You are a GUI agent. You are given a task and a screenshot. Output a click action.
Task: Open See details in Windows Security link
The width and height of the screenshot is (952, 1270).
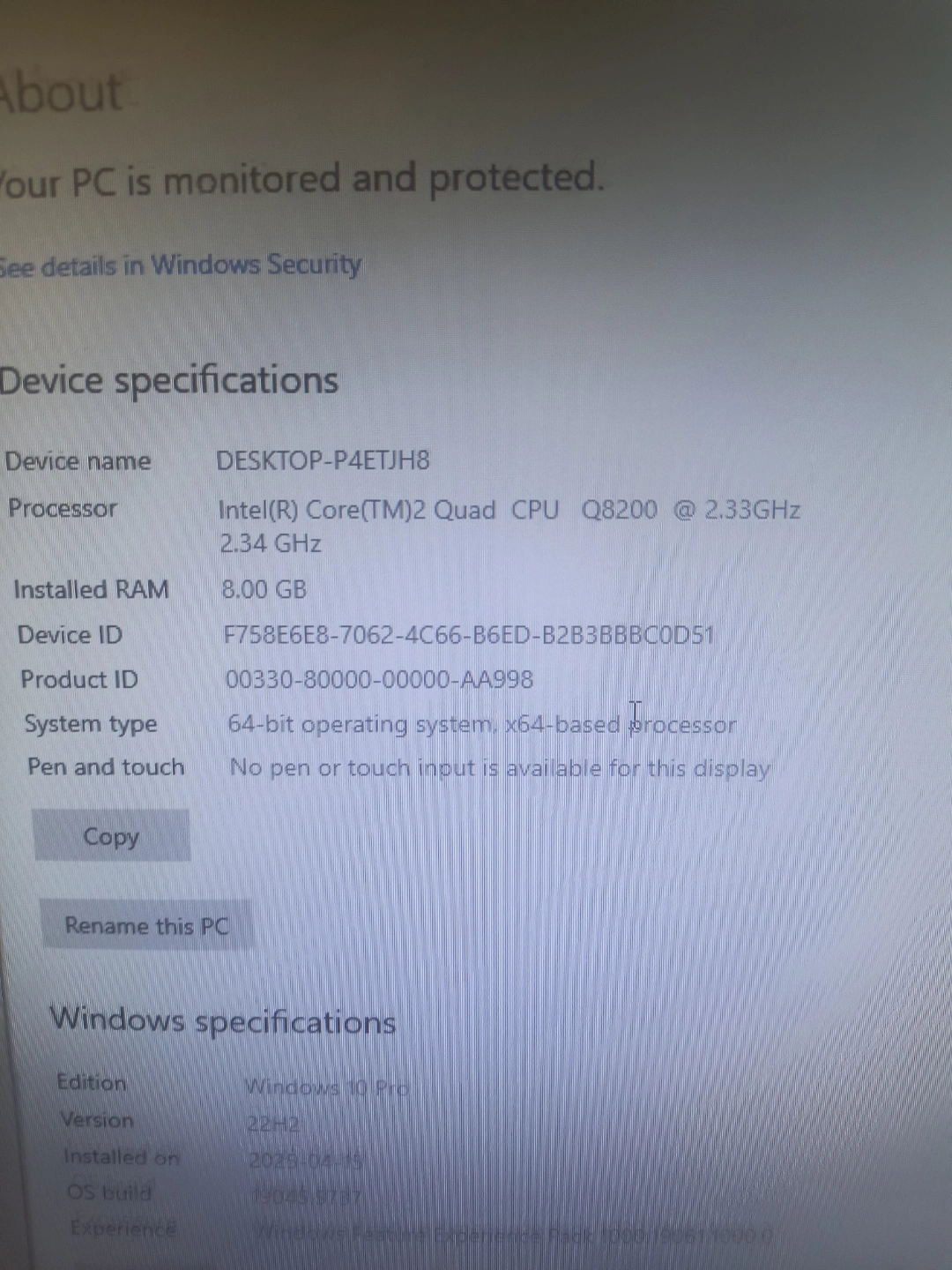(180, 265)
